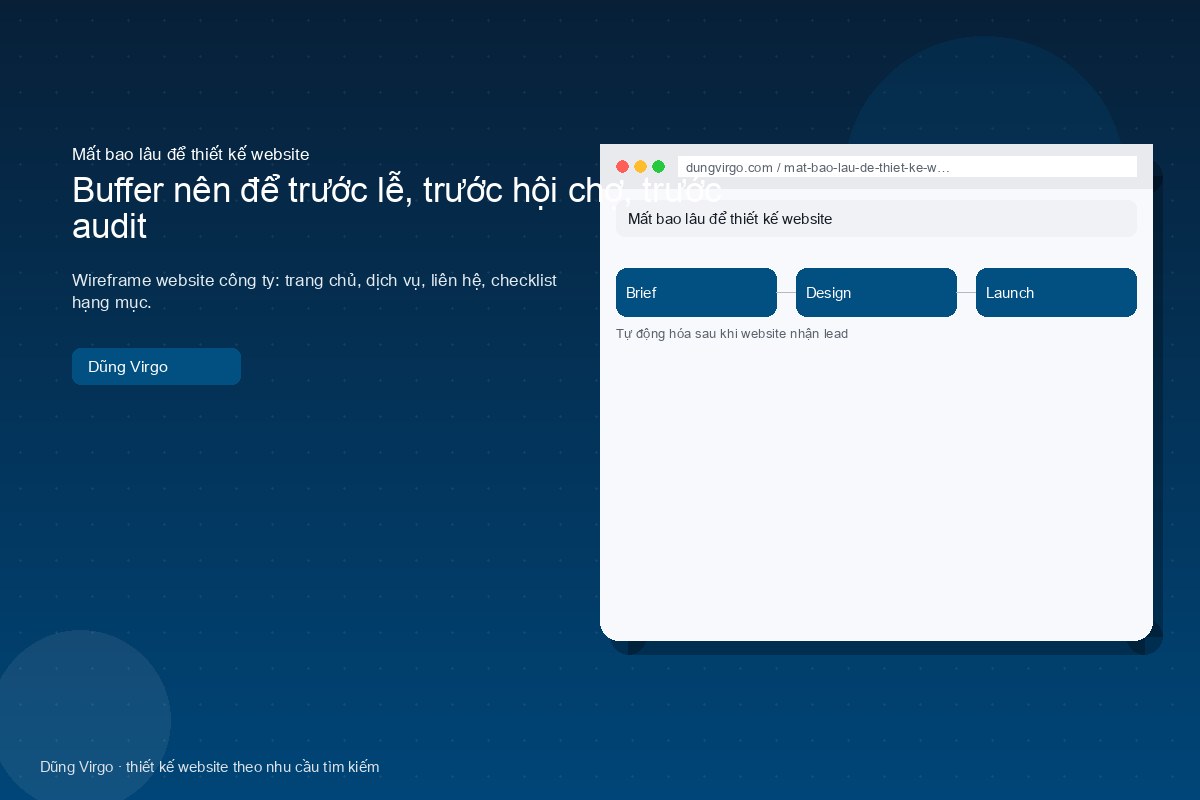Select the Design step card
This screenshot has width=1200, height=800.
point(876,292)
